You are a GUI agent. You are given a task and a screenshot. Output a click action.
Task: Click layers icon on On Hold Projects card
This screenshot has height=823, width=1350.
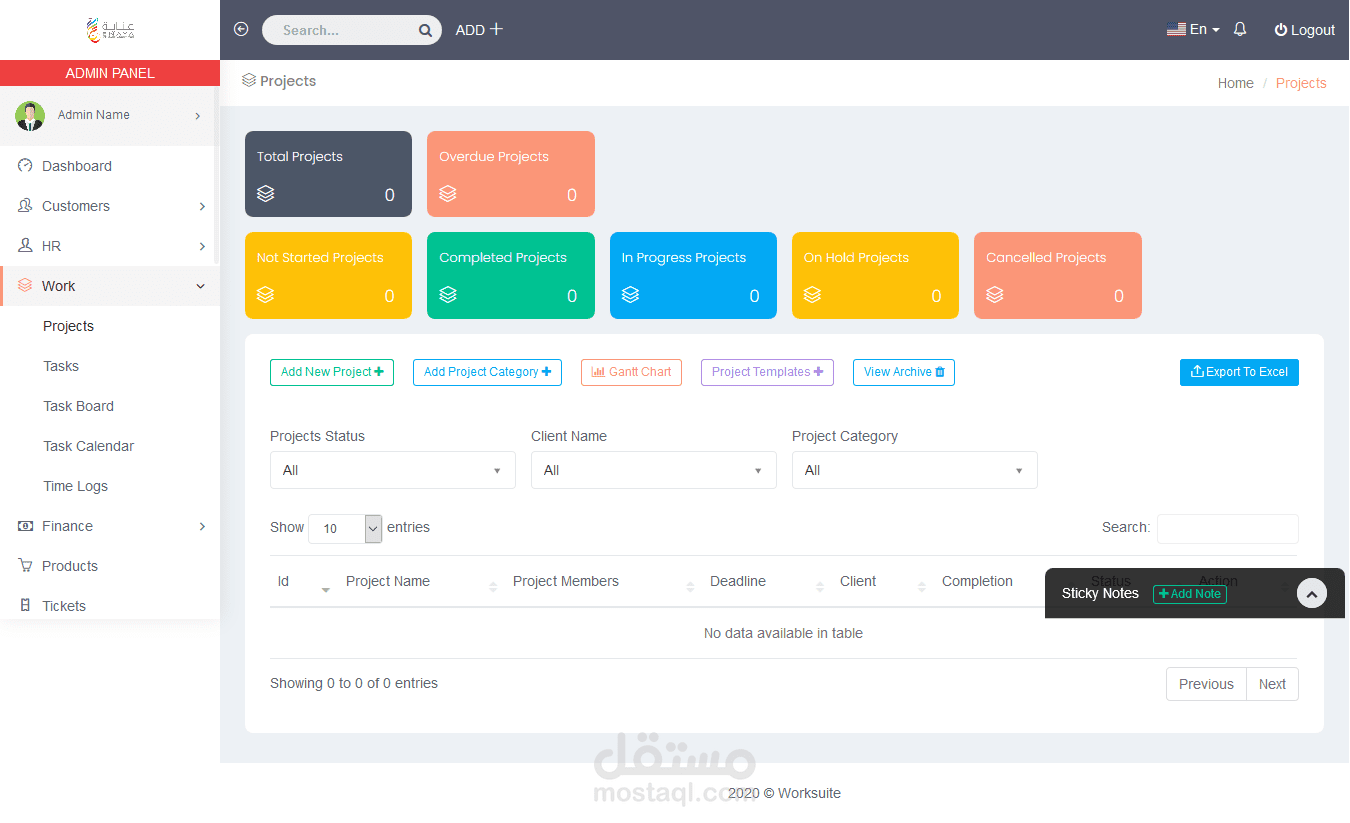[812, 295]
